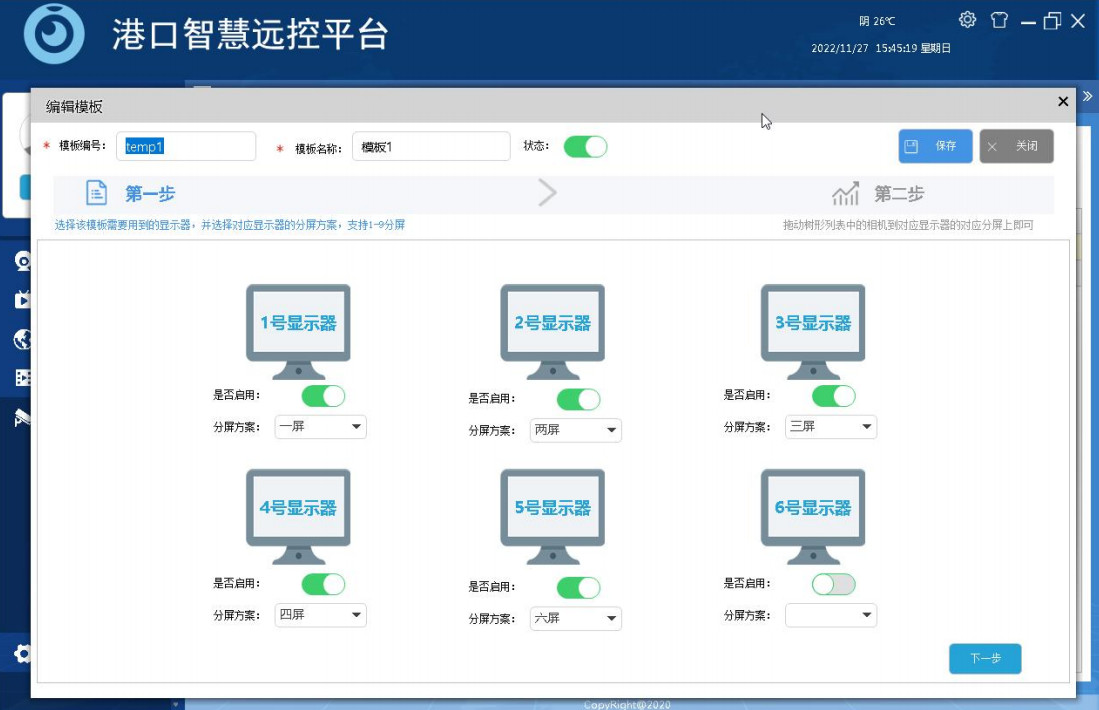The image size is (1099, 710).
Task: Switch to the 第二步 step tab
Action: tap(878, 194)
